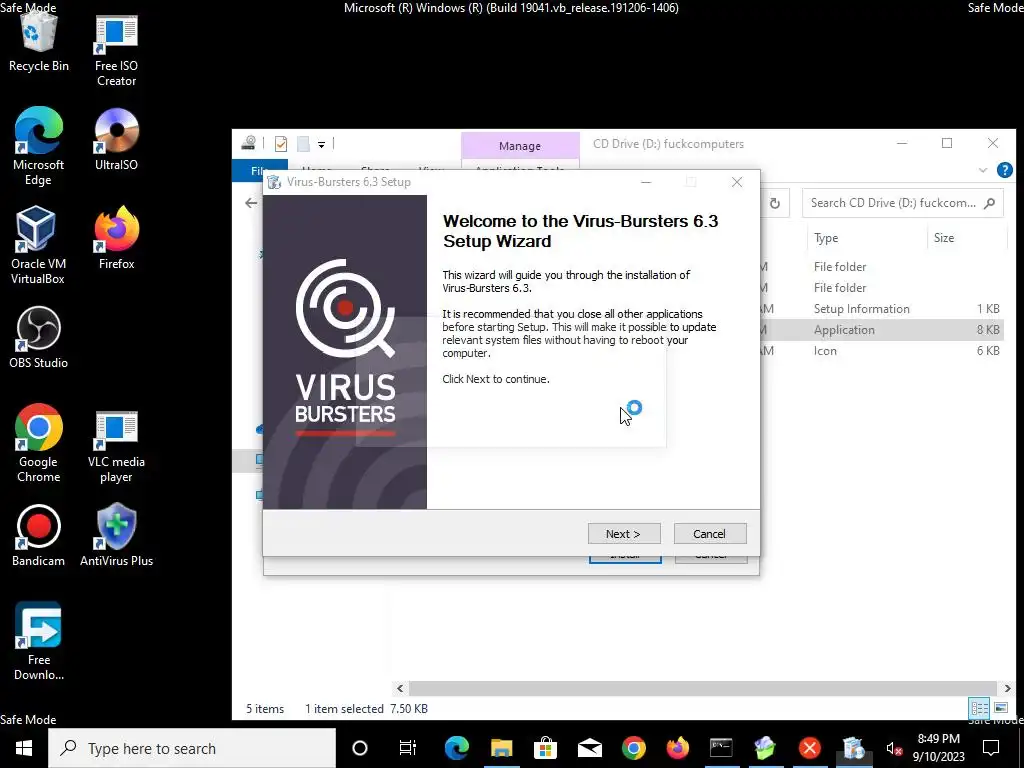Viewport: 1024px width, 768px height.
Task: Open Customize Quick Access Toolbar dropdown
Action: pyautogui.click(x=321, y=145)
